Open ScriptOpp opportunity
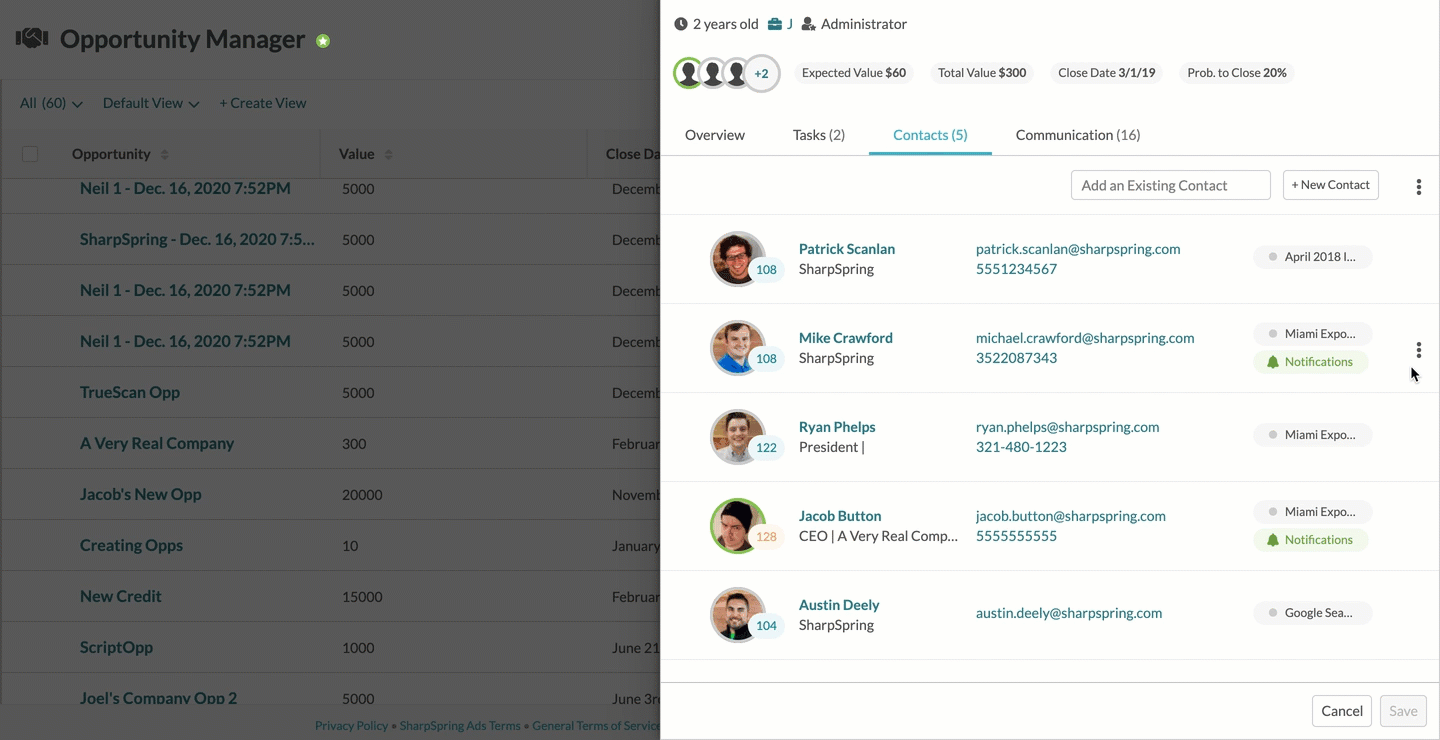The width and height of the screenshot is (1440, 740). 117,647
